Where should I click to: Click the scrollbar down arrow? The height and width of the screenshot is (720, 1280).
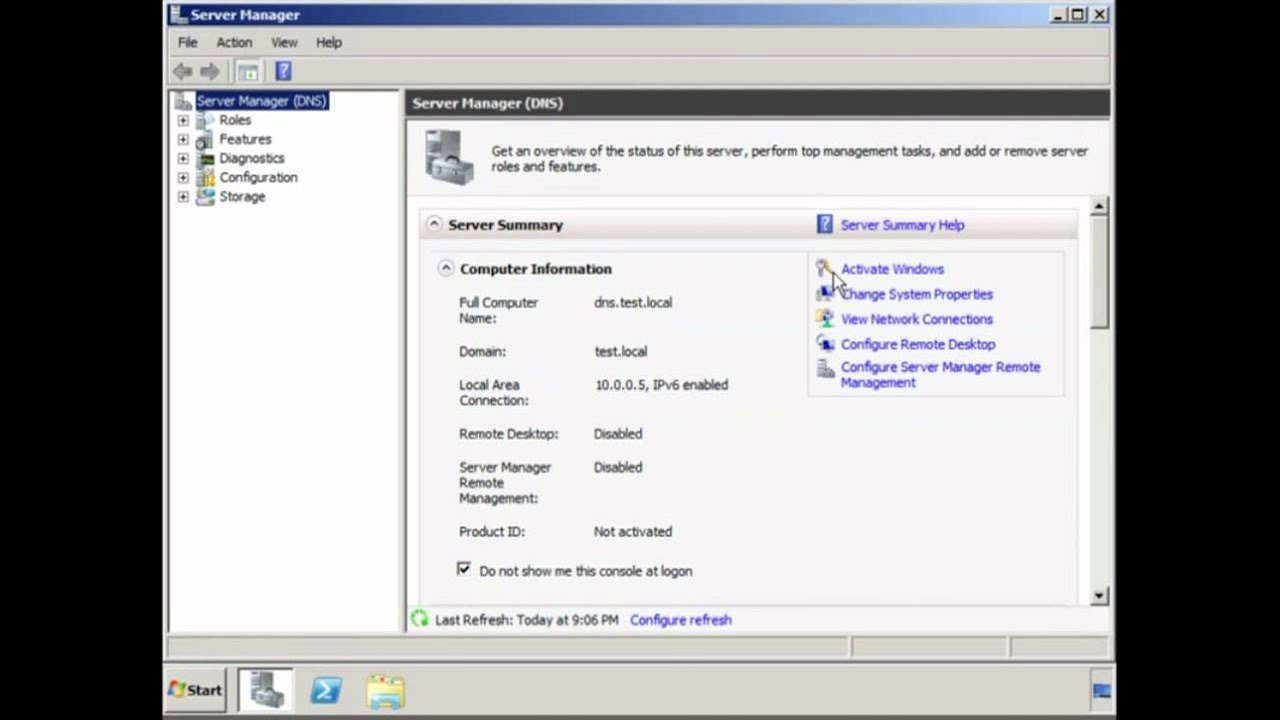pyautogui.click(x=1099, y=596)
